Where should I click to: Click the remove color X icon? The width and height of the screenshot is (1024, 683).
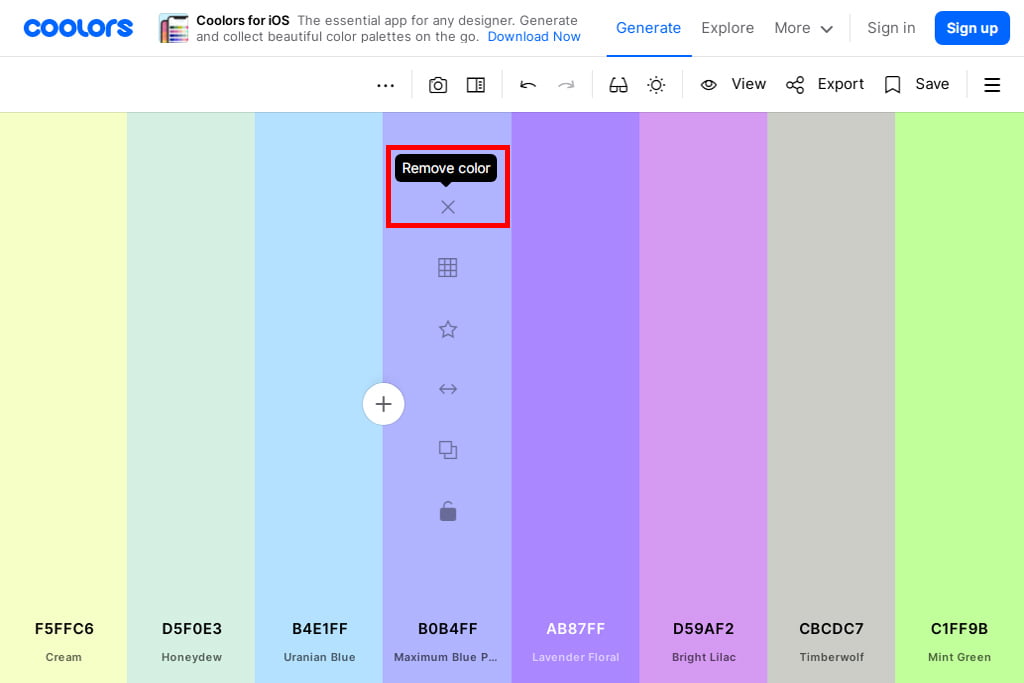[x=448, y=207]
